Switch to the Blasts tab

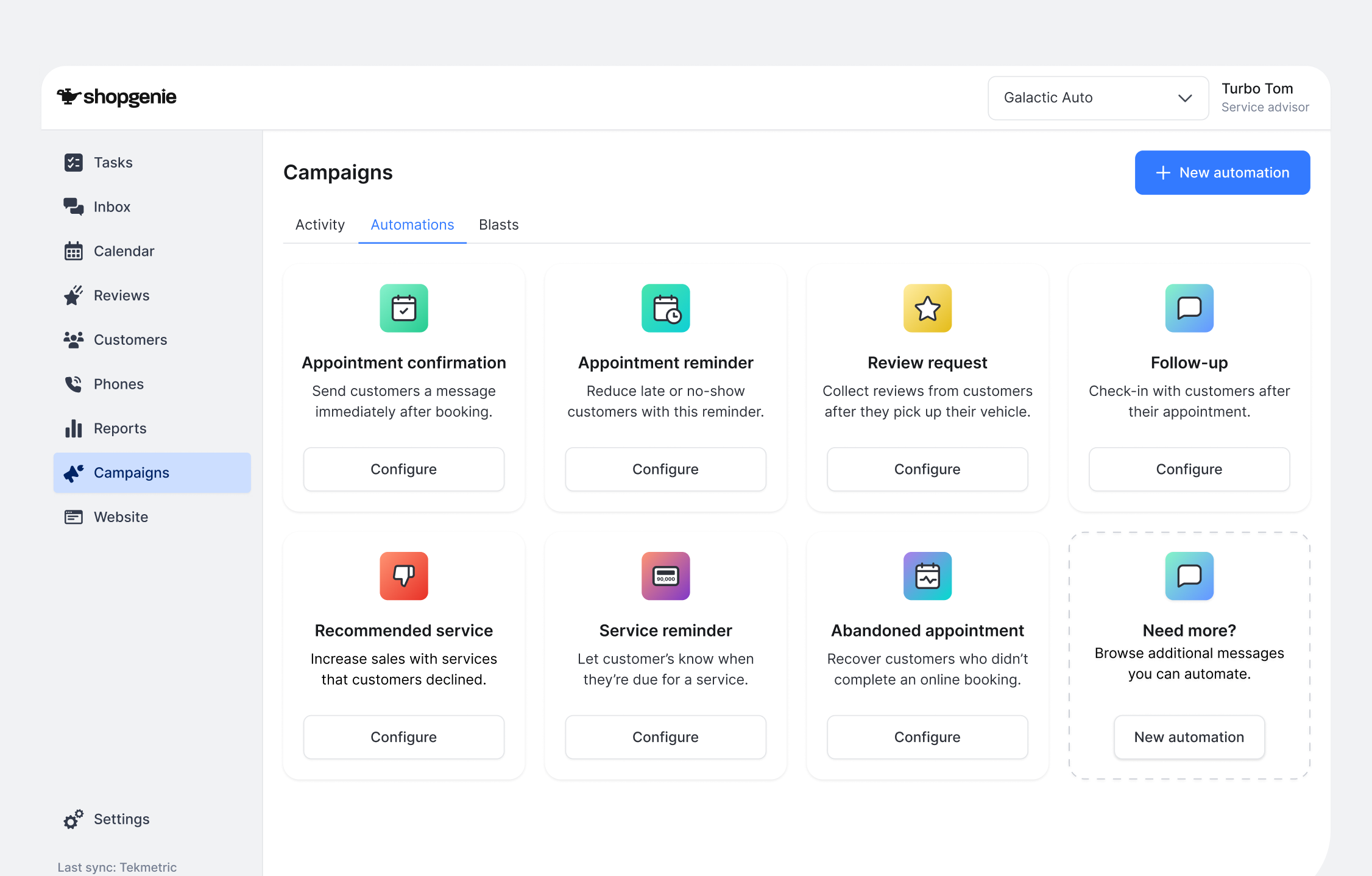tap(498, 225)
